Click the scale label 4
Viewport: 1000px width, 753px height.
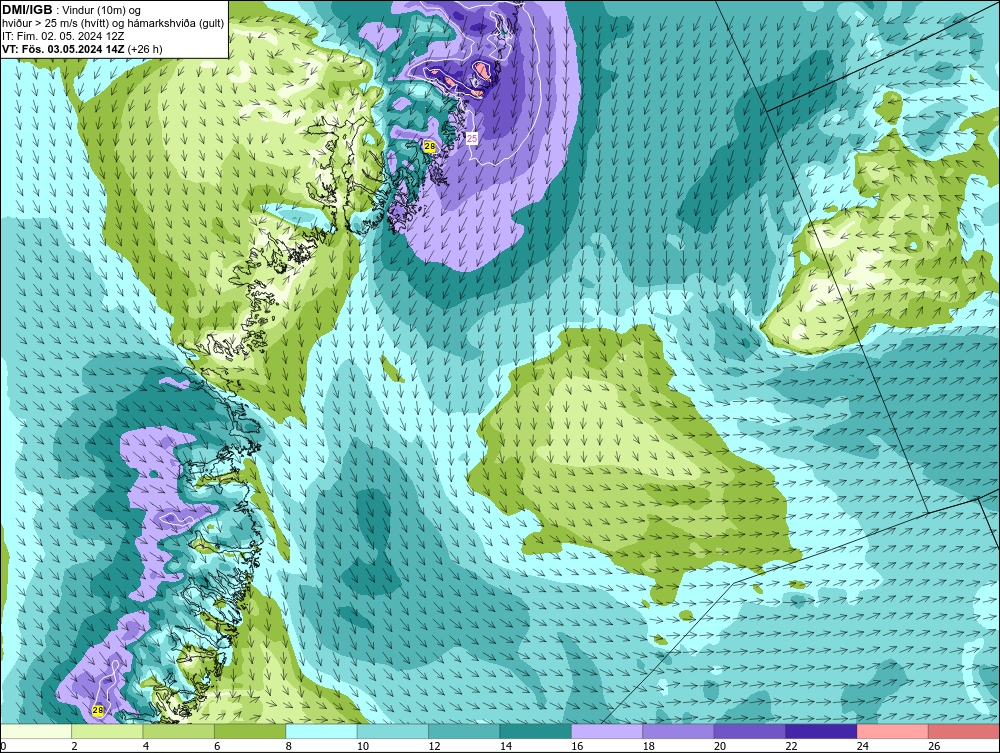146,746
